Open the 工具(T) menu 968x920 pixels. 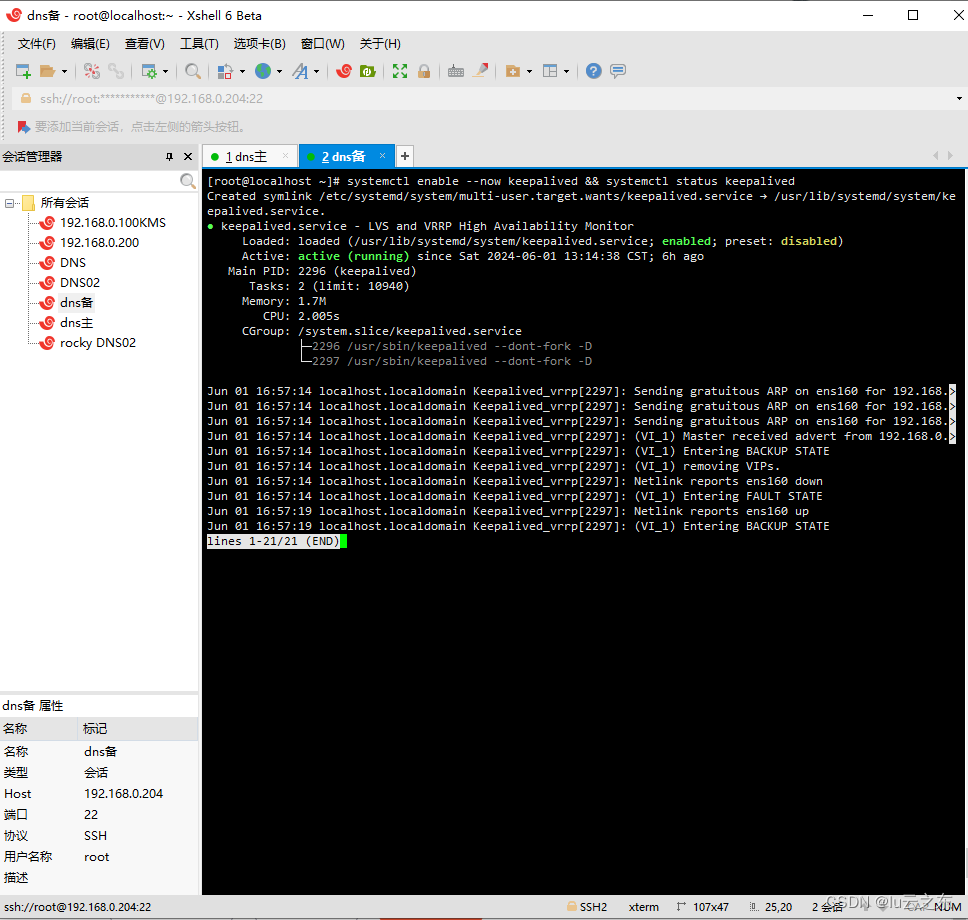[x=199, y=44]
